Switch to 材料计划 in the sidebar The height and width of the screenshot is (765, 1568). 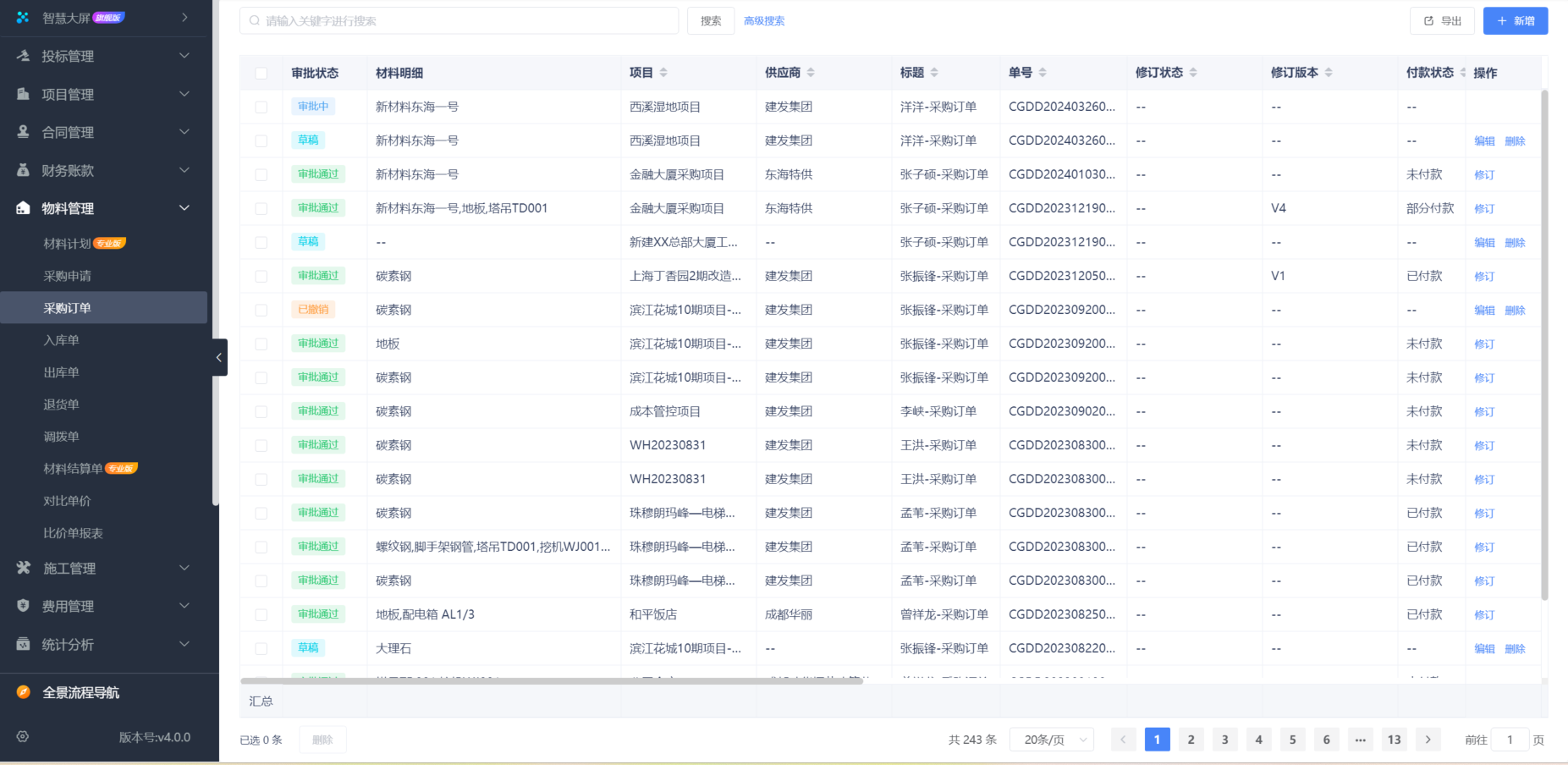(77, 243)
